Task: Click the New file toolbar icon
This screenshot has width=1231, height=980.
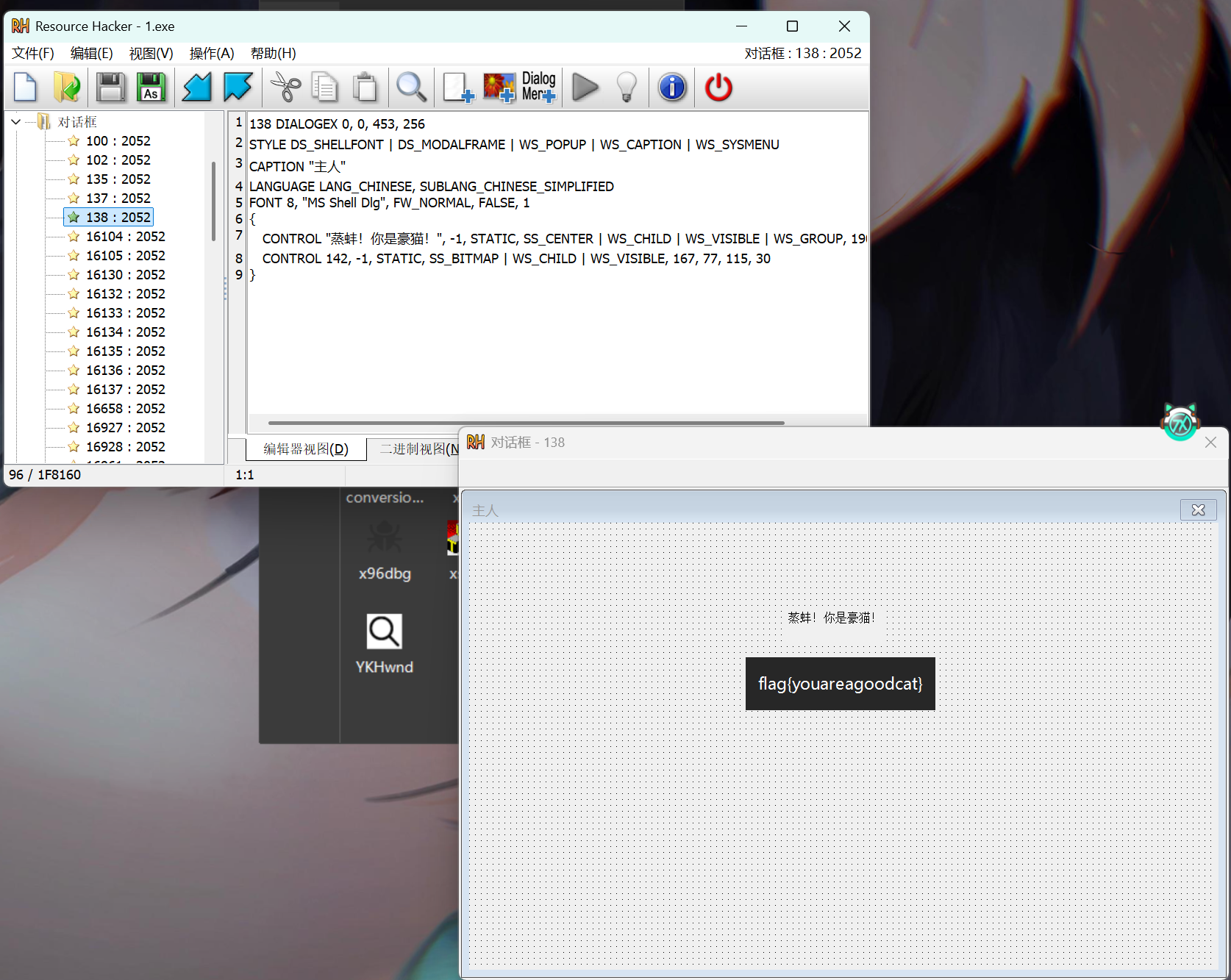Action: click(26, 87)
